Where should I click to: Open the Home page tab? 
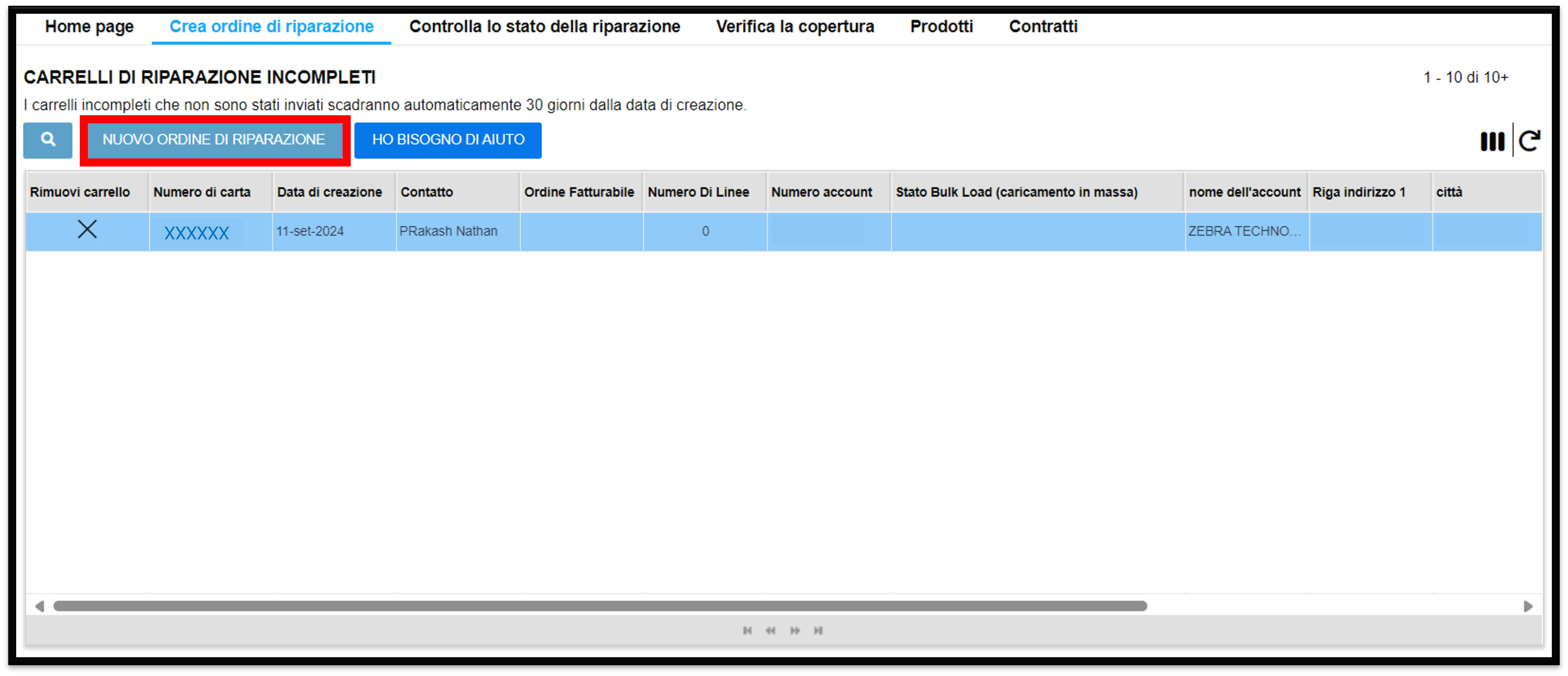[89, 27]
